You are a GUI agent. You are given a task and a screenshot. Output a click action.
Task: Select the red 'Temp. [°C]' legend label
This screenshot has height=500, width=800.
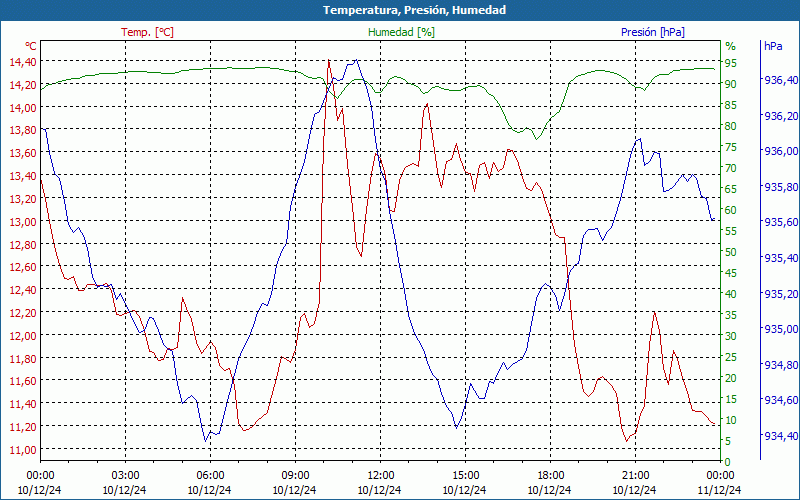click(147, 32)
